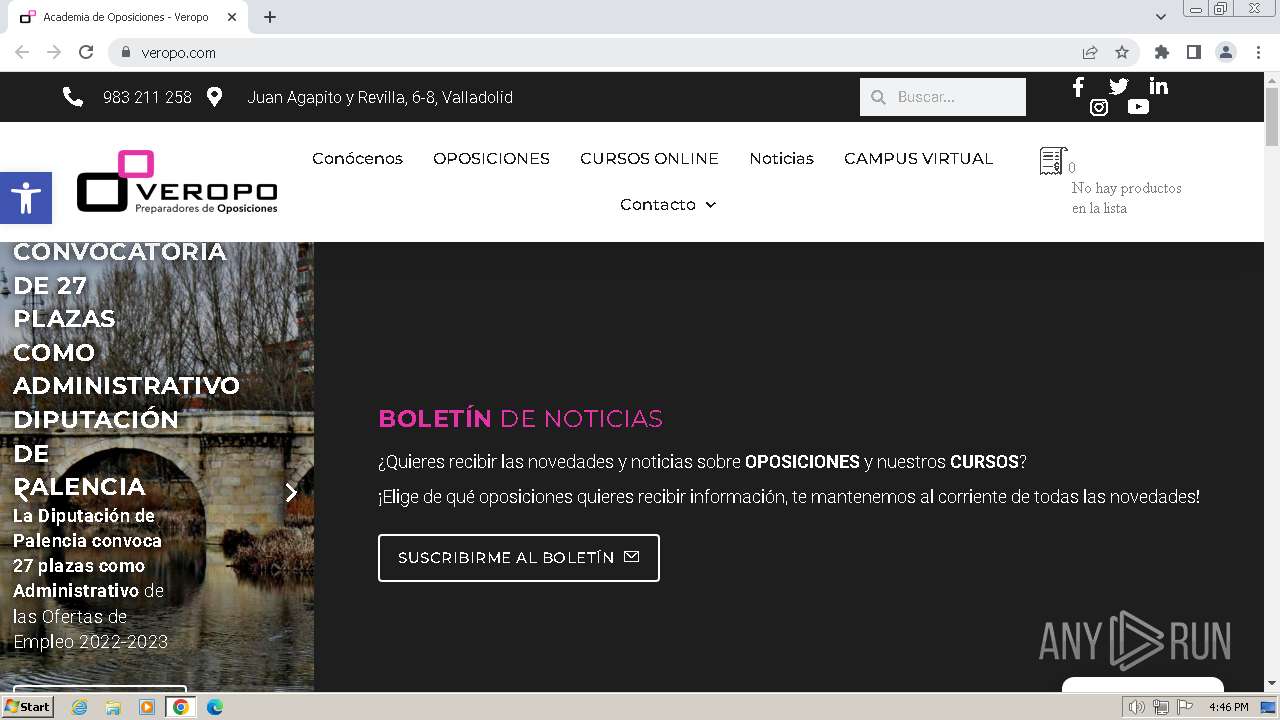
Task: Open CAMPUS VIRTUAL menu item
Action: [918, 158]
